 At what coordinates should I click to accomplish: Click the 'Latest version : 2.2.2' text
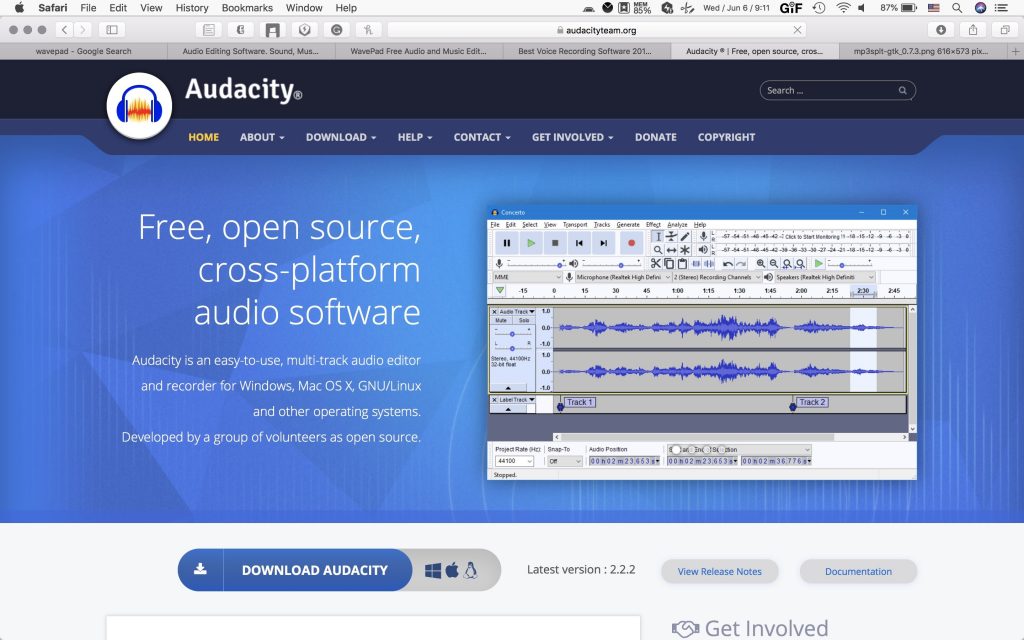tap(581, 569)
